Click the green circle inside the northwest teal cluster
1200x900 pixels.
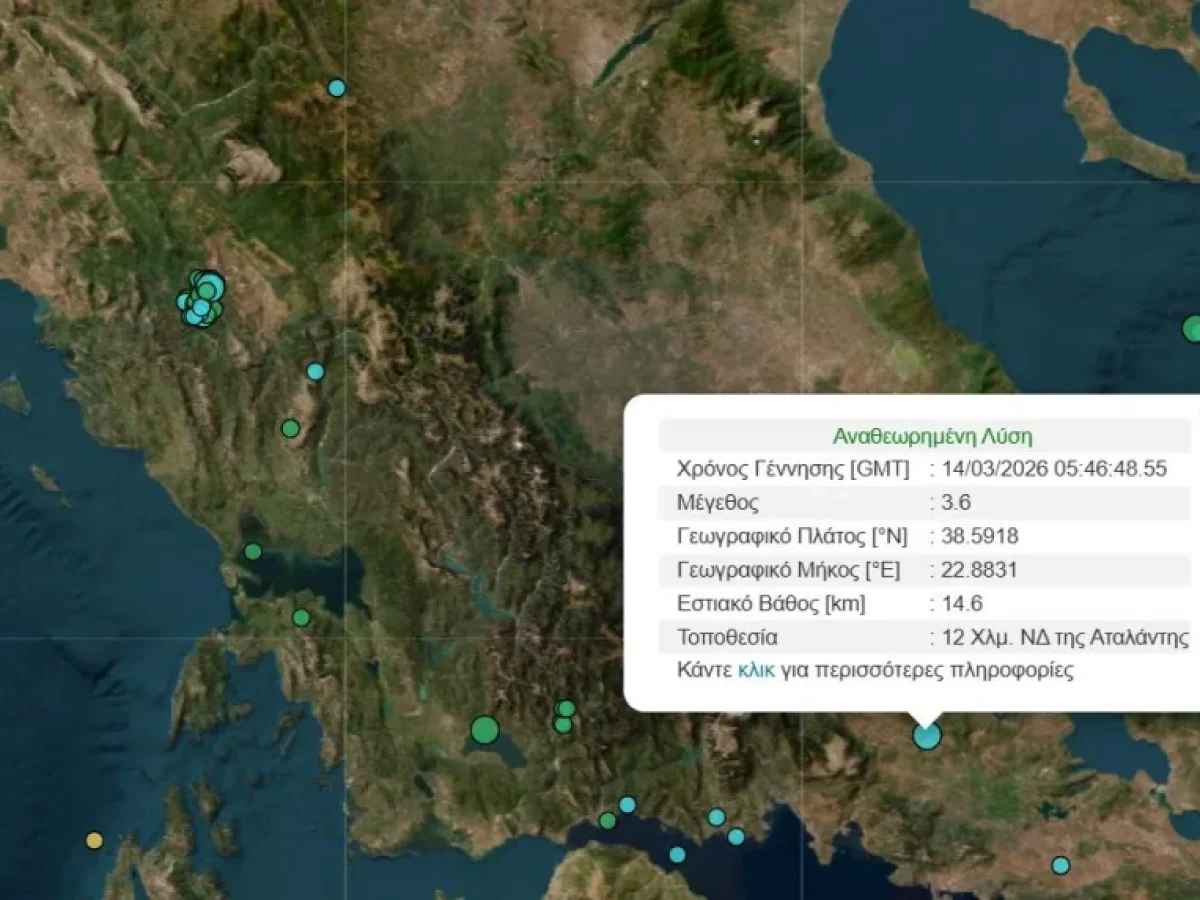[206, 290]
